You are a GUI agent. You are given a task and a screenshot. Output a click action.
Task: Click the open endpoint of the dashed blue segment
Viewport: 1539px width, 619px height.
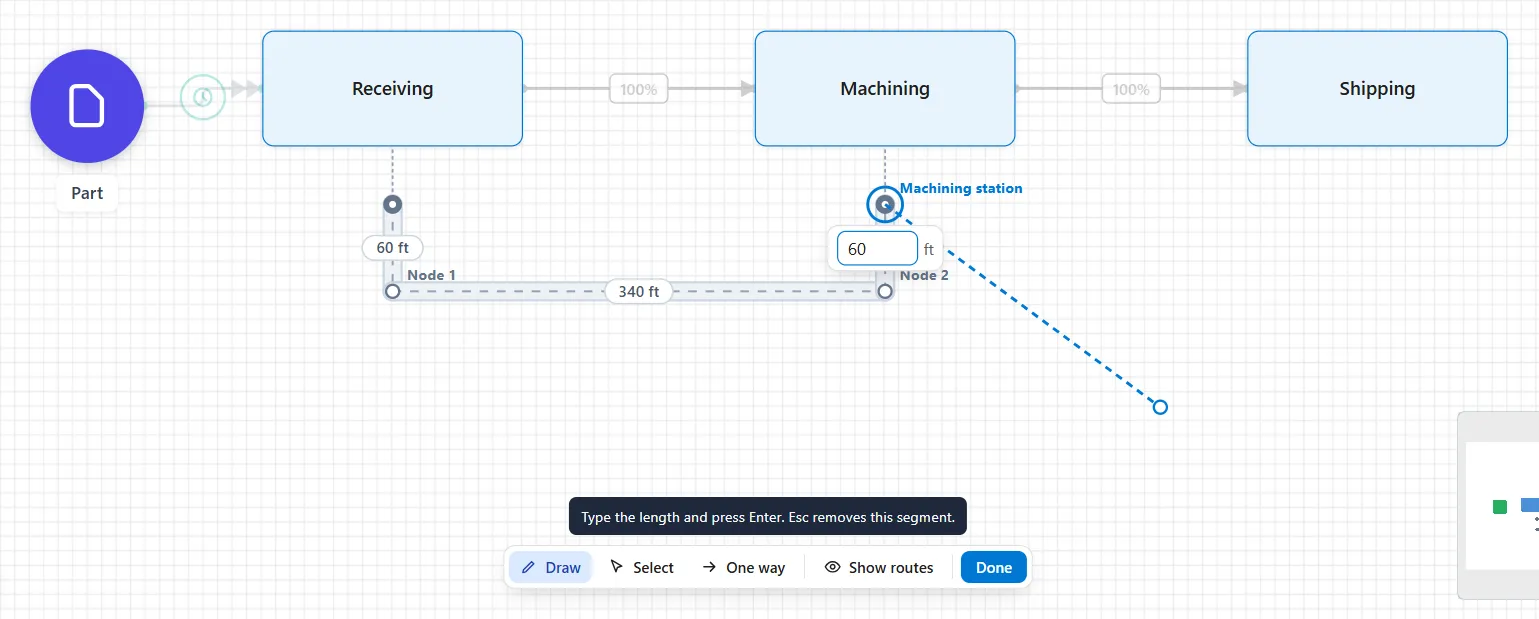tap(1160, 407)
